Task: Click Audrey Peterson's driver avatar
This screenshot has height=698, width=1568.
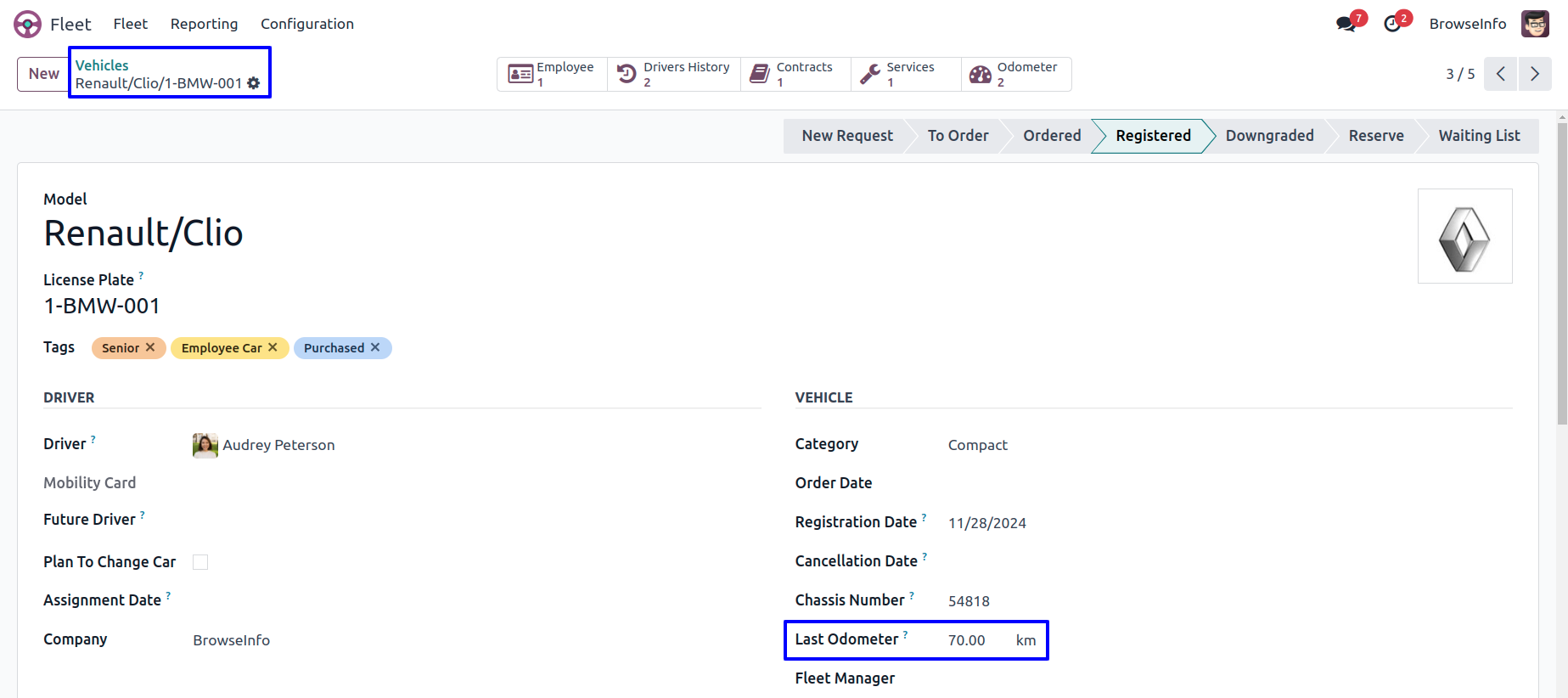Action: click(205, 445)
